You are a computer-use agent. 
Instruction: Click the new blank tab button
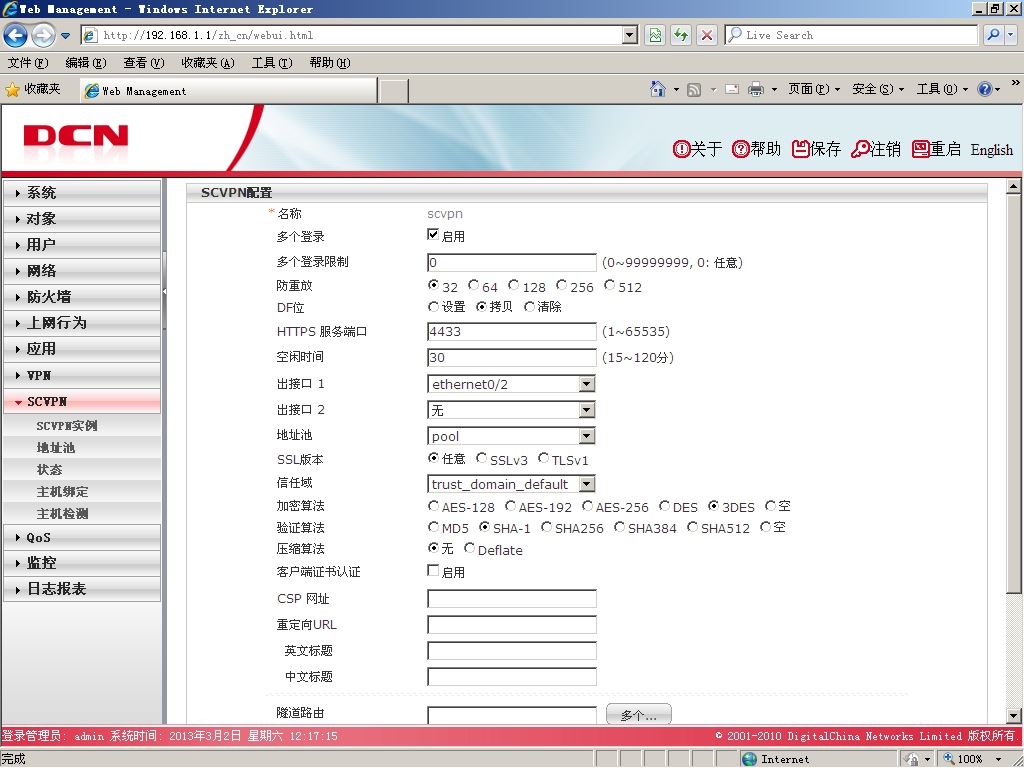394,91
